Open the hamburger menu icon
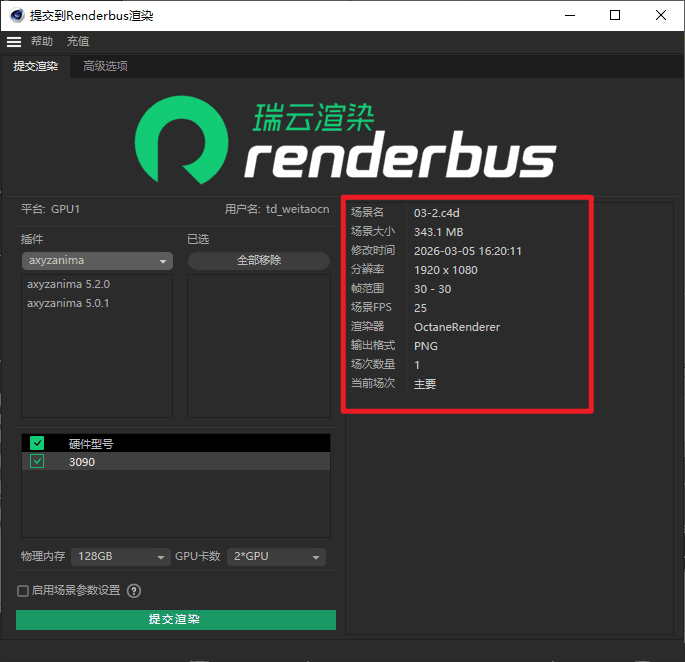The height and width of the screenshot is (662, 685). pyautogui.click(x=14, y=42)
